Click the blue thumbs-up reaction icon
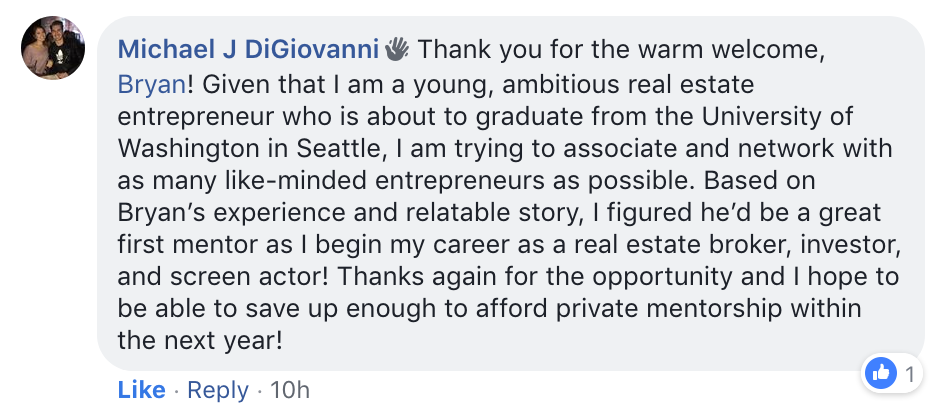Image resolution: width=942 pixels, height=416 pixels. [880, 374]
